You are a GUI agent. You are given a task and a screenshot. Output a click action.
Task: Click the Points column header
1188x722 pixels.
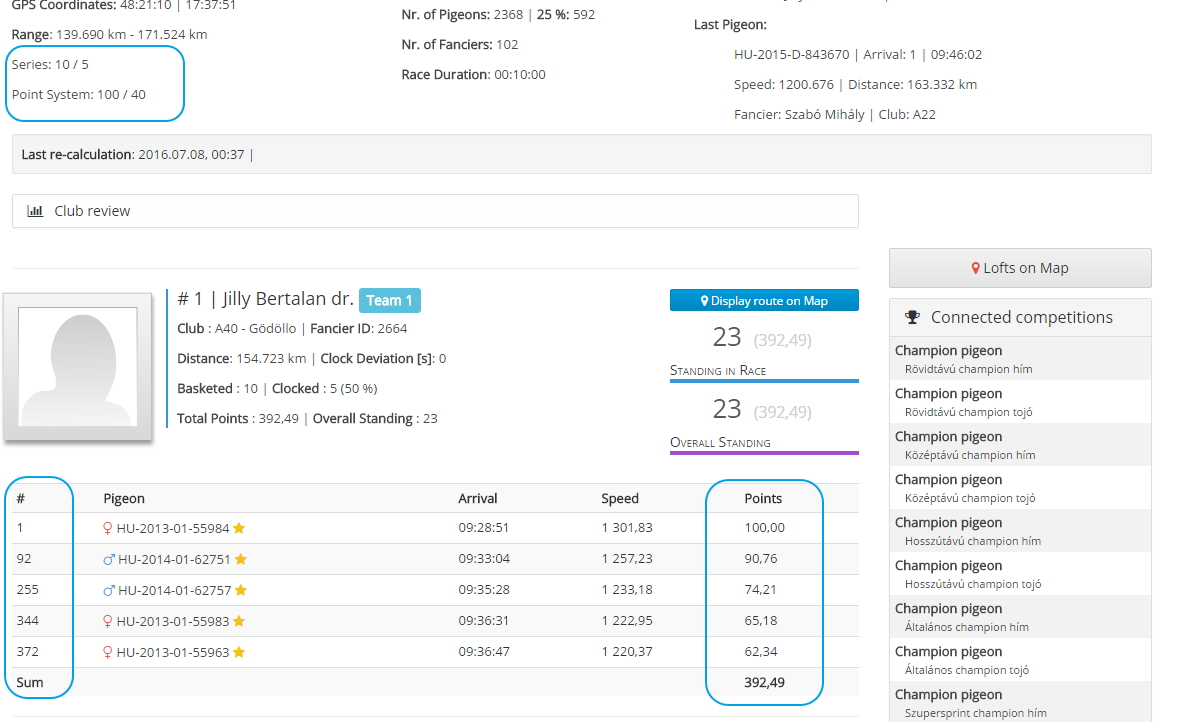click(x=763, y=498)
